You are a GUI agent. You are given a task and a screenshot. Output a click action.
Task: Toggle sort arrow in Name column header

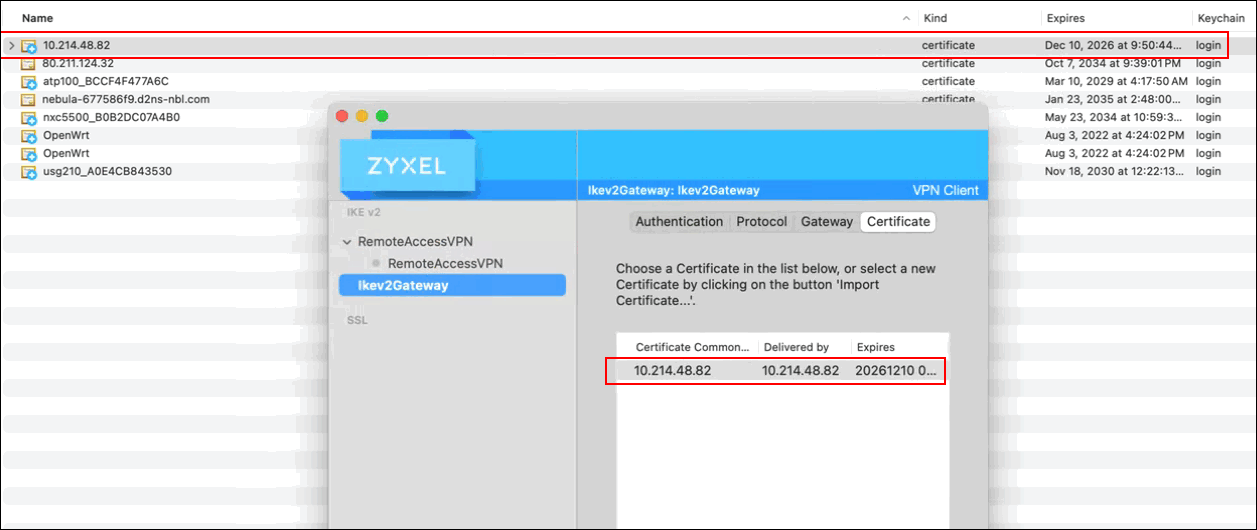tap(906, 18)
